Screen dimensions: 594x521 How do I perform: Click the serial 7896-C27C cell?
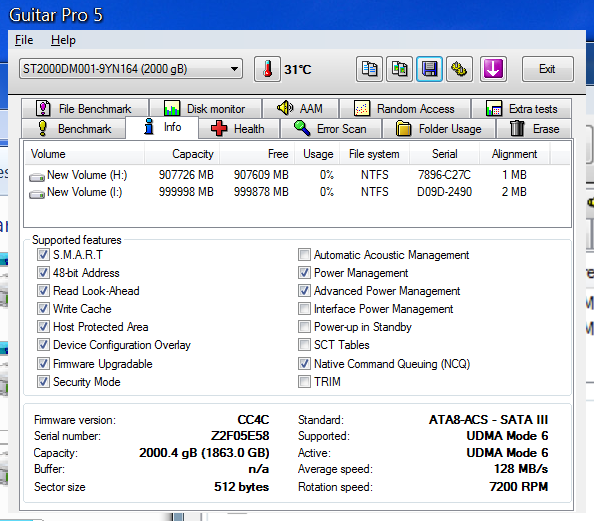[x=444, y=175]
